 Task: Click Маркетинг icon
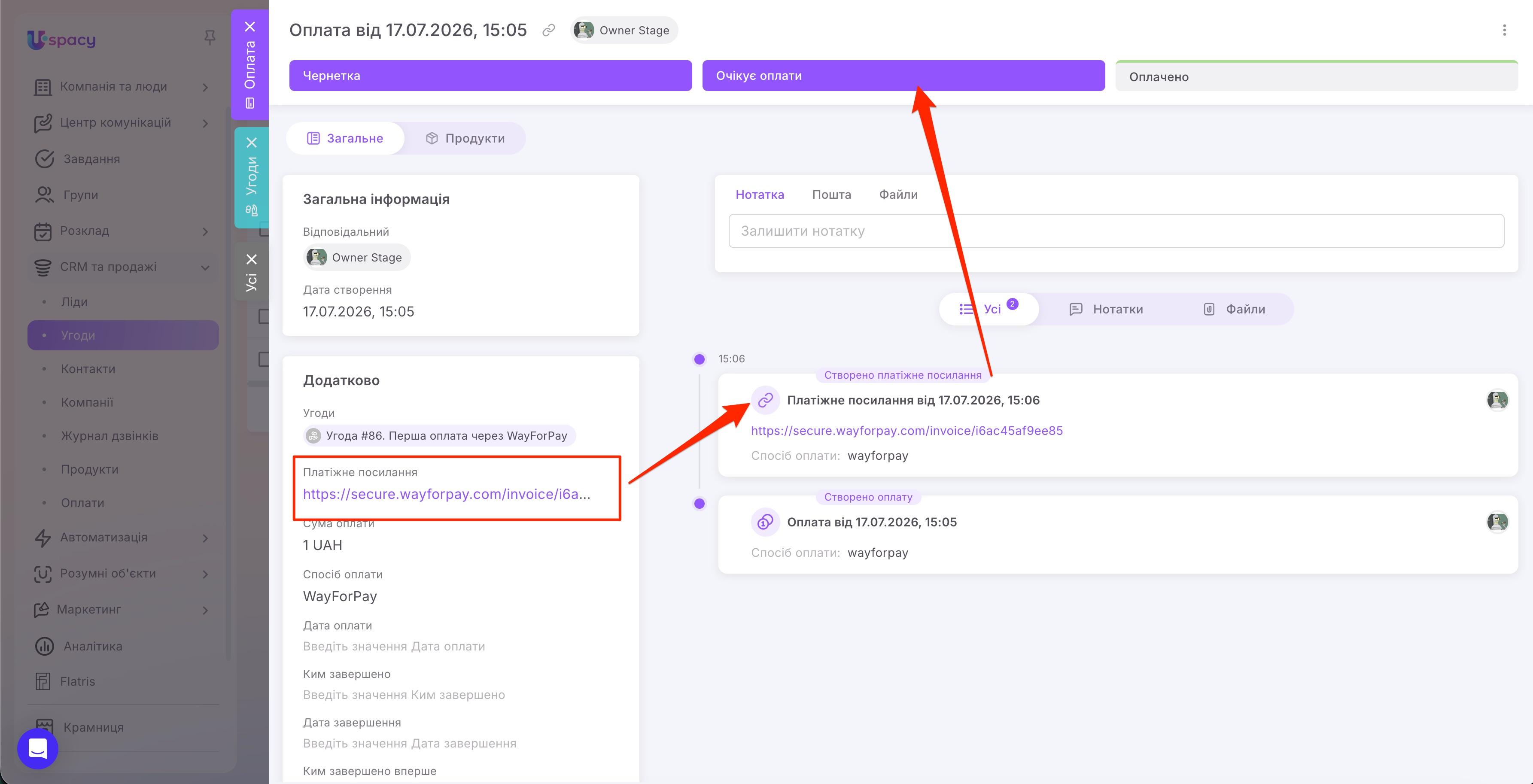[x=41, y=610]
